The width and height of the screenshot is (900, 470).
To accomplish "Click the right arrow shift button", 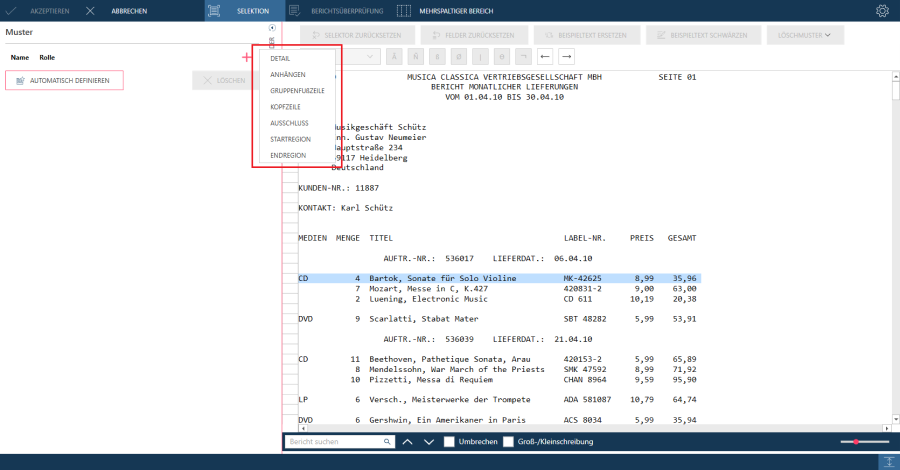I will pos(566,56).
